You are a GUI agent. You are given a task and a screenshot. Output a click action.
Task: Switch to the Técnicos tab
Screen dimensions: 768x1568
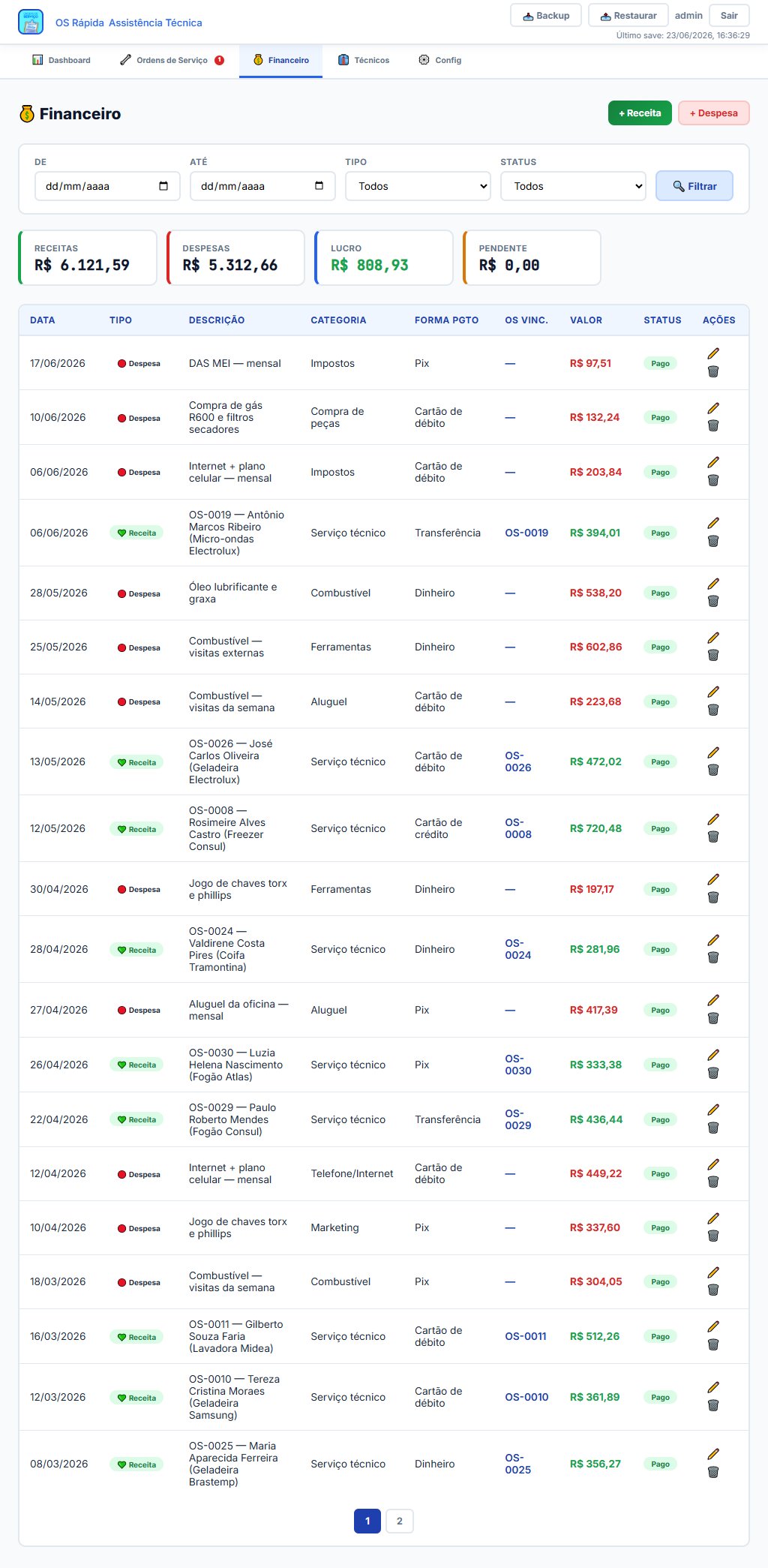pos(364,60)
